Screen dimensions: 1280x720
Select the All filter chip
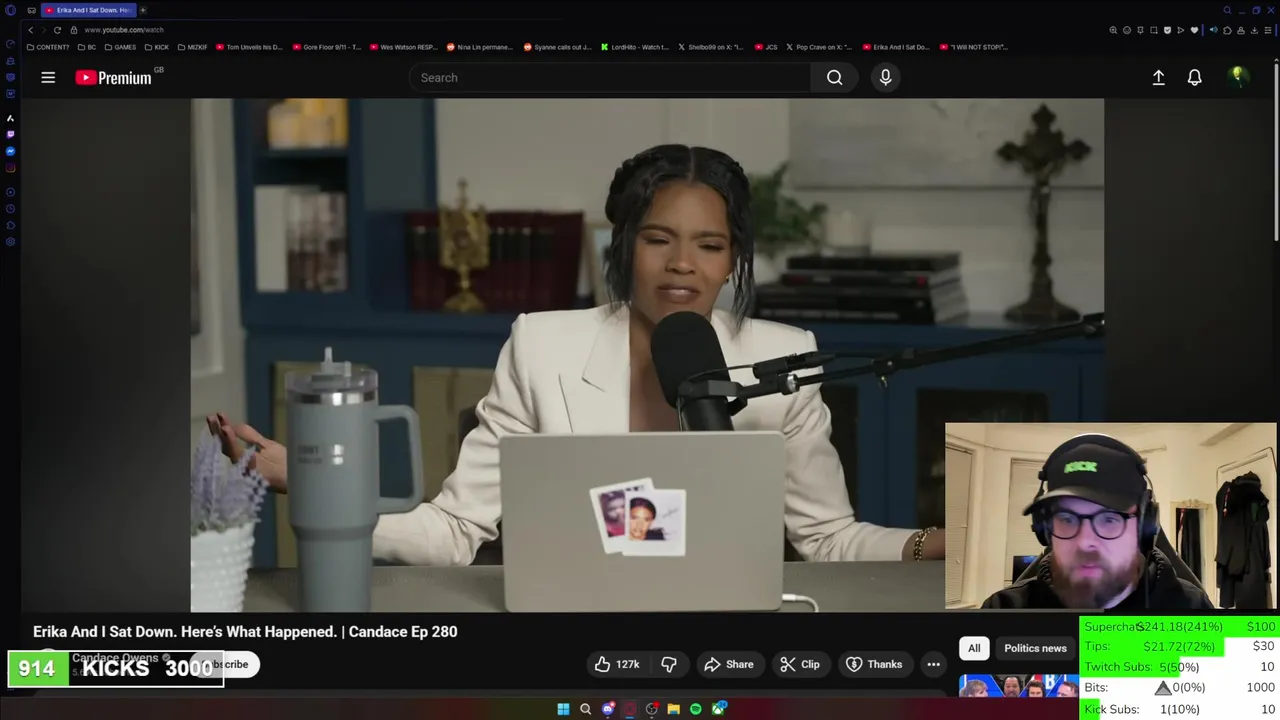point(974,648)
